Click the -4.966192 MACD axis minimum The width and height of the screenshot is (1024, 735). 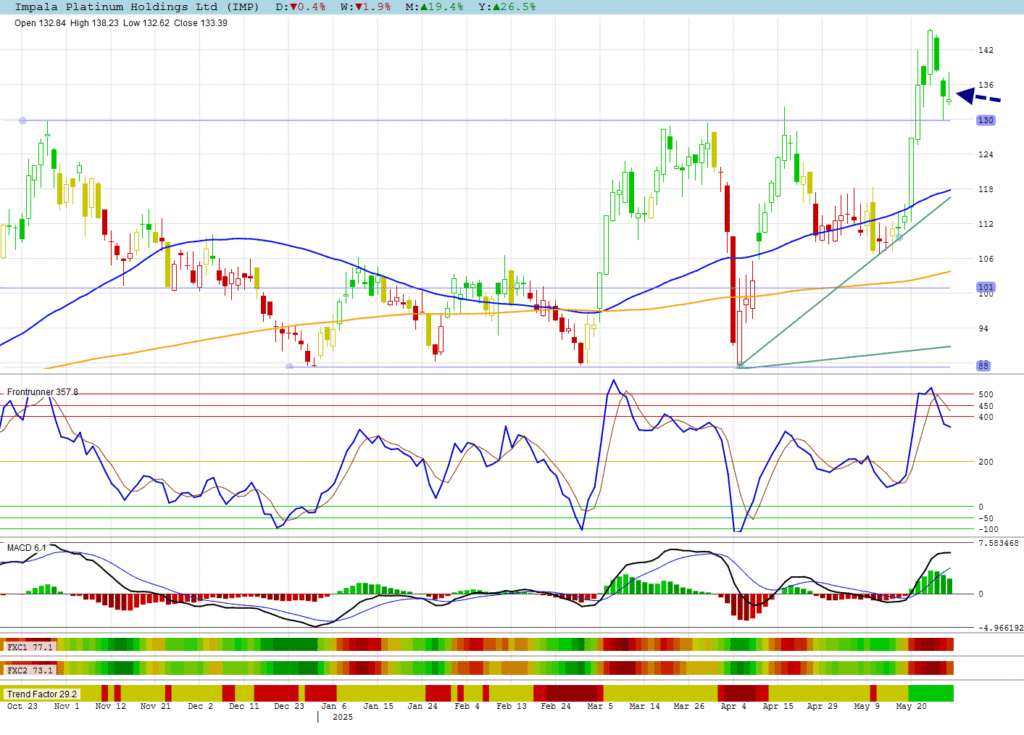tap(1000, 628)
